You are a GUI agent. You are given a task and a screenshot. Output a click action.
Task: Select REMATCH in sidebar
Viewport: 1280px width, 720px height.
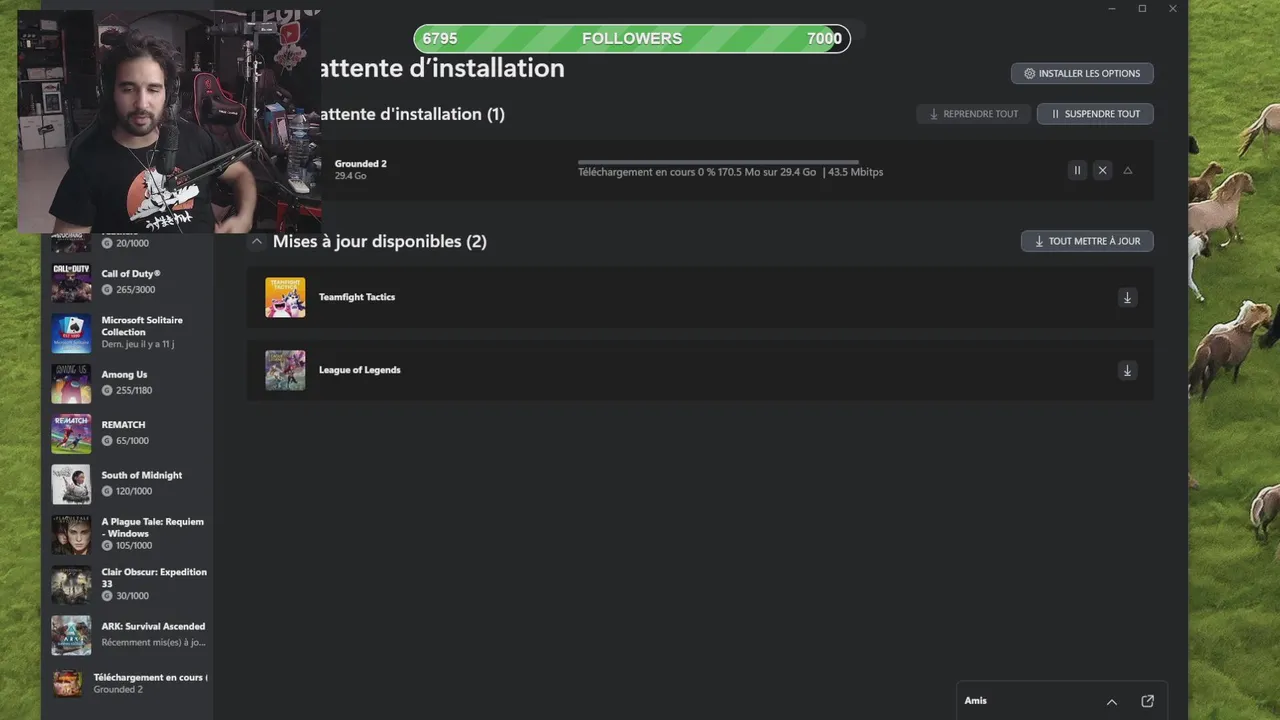pyautogui.click(x=131, y=433)
